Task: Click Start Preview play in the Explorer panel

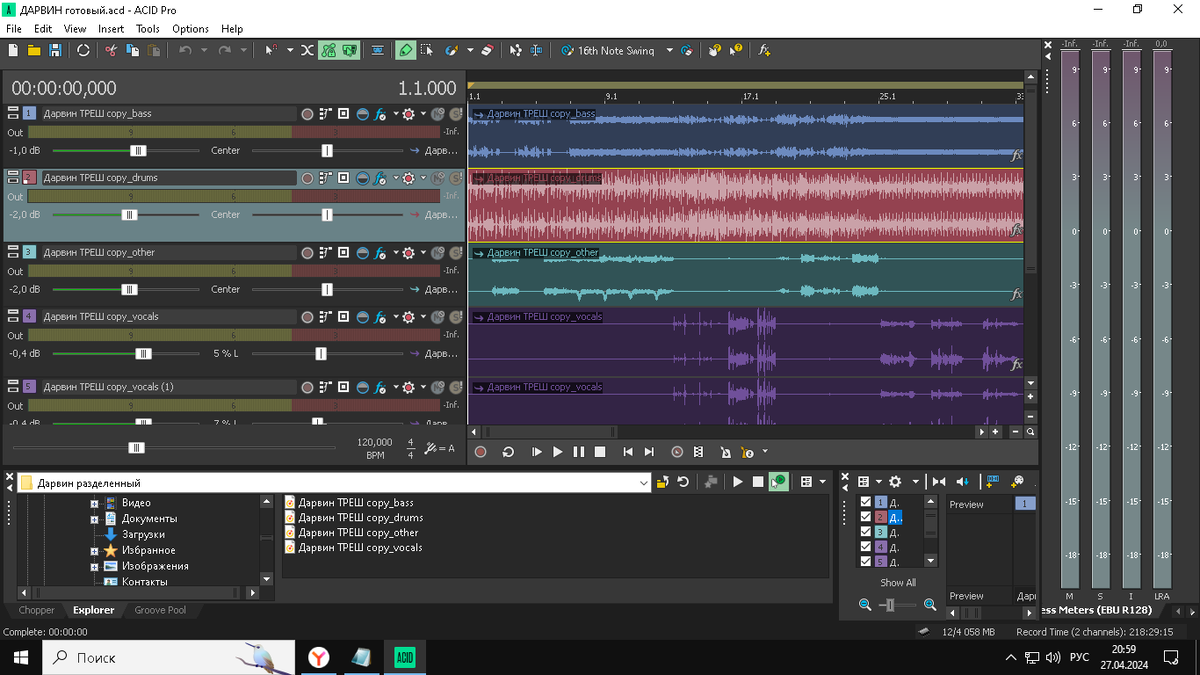Action: tap(737, 482)
